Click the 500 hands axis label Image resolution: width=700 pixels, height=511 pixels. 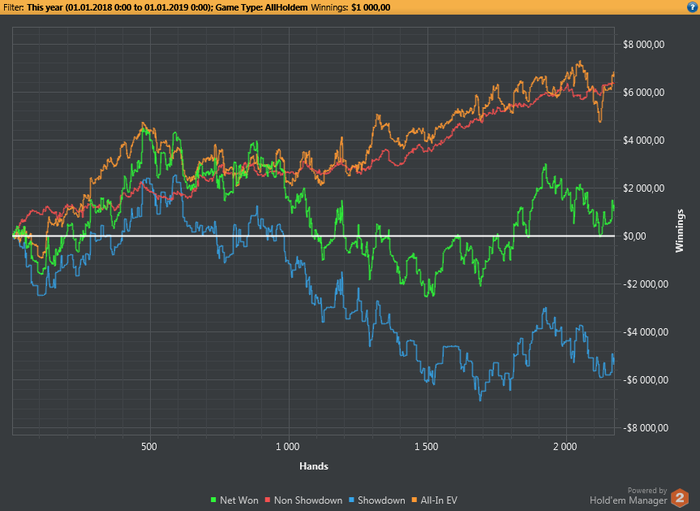(x=149, y=447)
